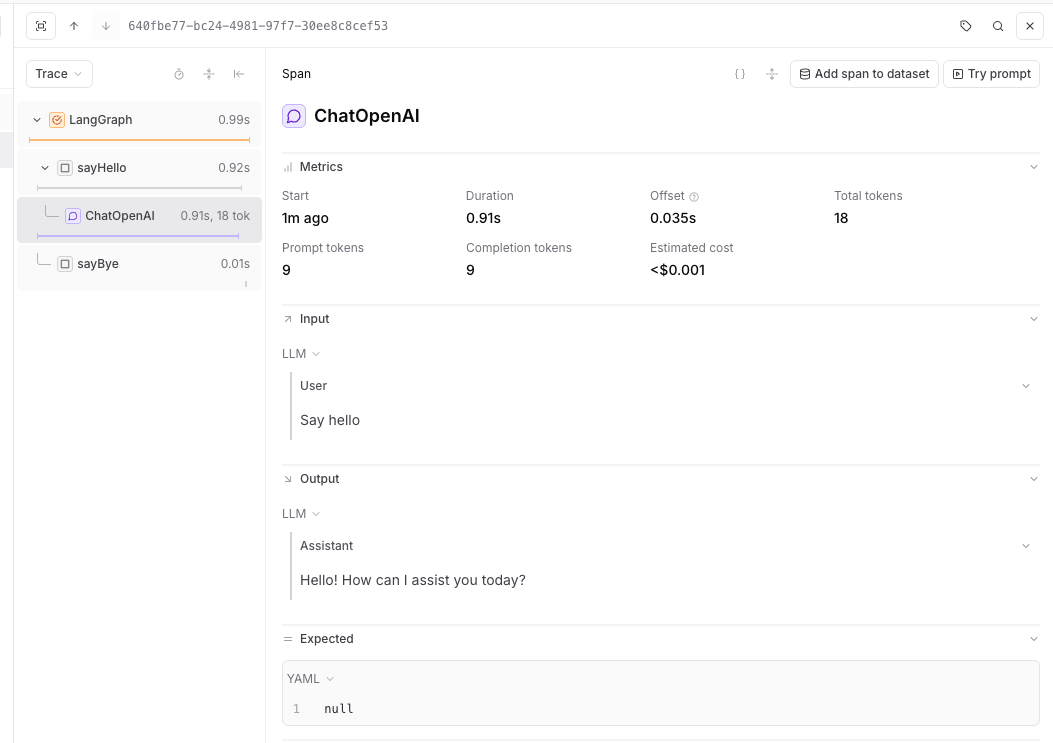Collapse the sayHello tree node
The width and height of the screenshot is (1053, 743).
pos(45,168)
